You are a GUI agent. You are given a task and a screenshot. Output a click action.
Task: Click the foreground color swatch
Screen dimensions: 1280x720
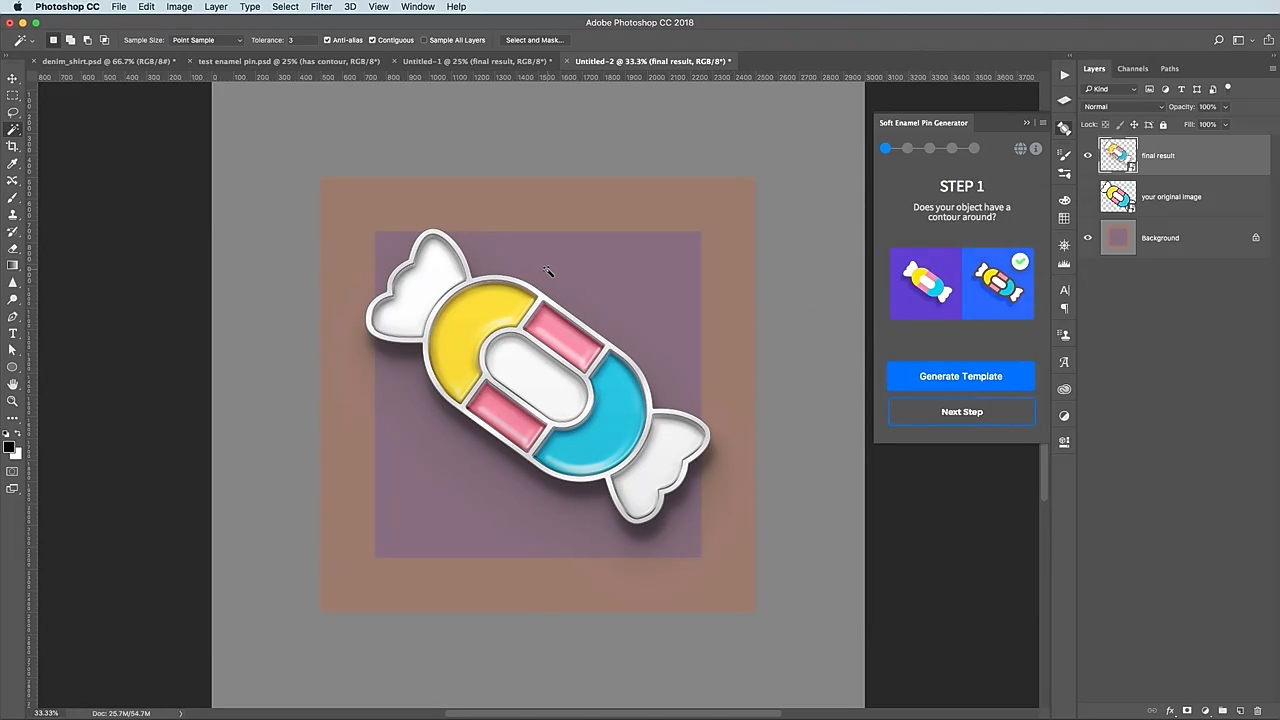8,447
